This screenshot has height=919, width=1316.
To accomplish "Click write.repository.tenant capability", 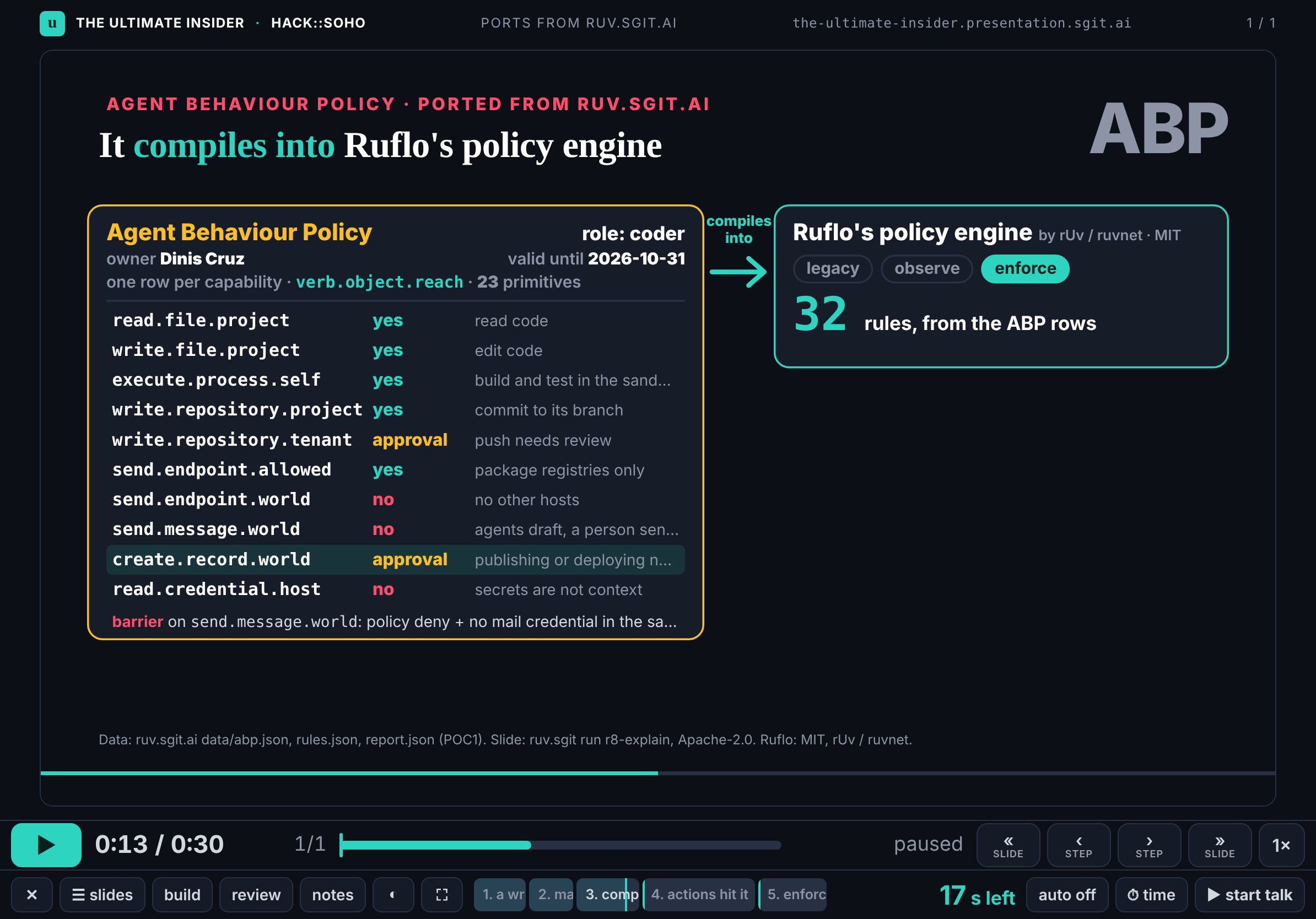I will click(231, 440).
